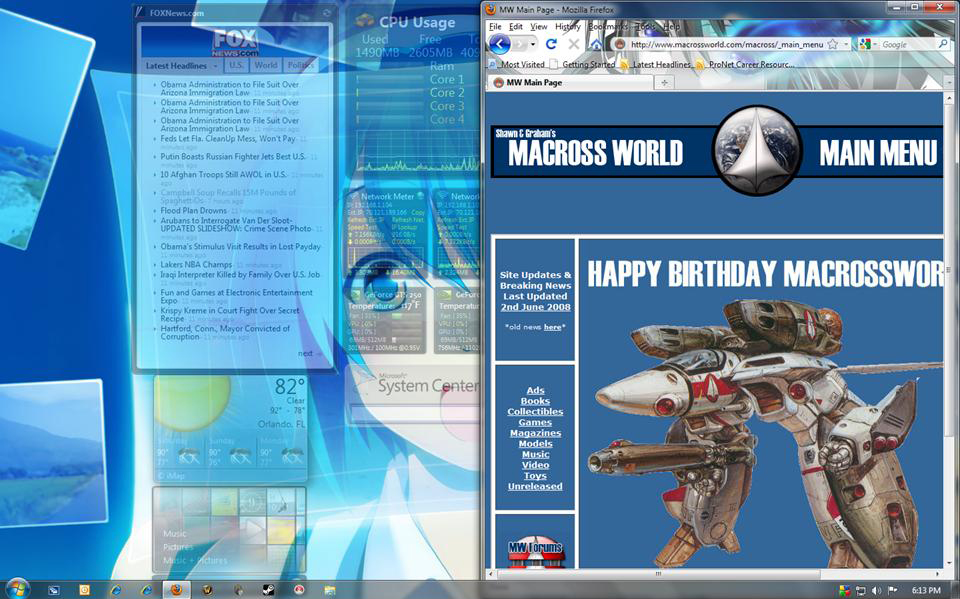Open the Music link on Macross World

535,454
